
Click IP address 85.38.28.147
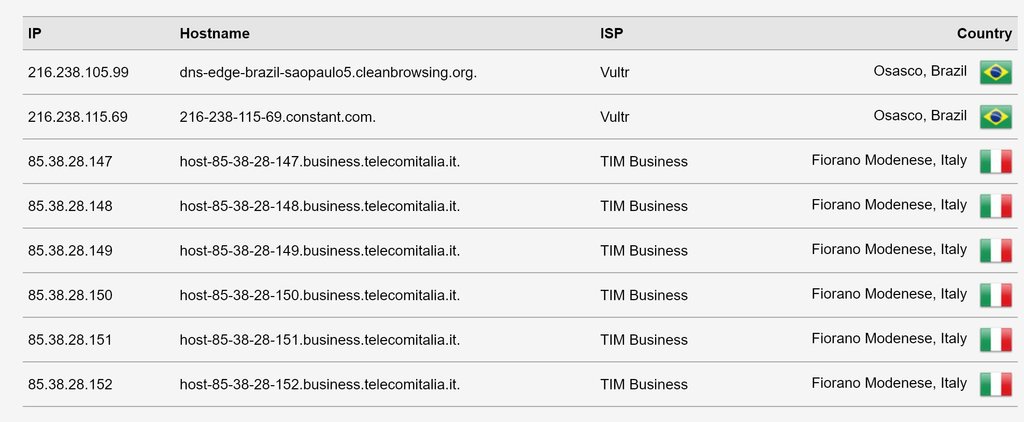tap(70, 161)
